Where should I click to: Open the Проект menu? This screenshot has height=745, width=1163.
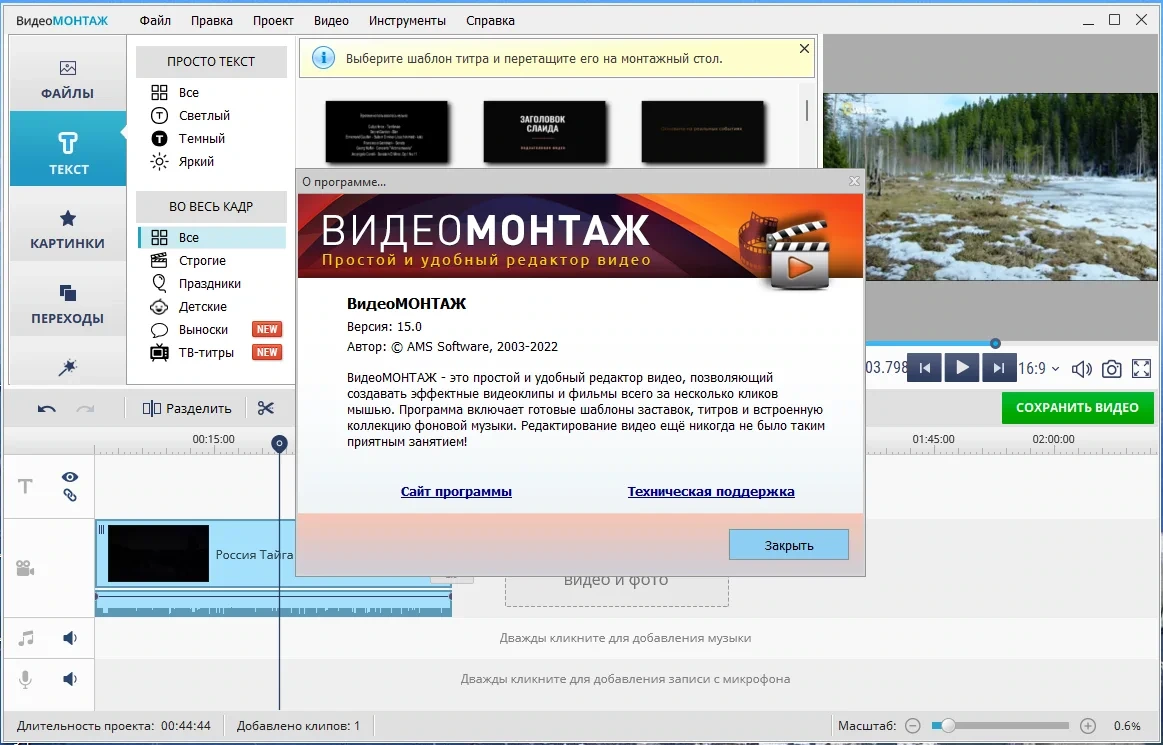(273, 21)
